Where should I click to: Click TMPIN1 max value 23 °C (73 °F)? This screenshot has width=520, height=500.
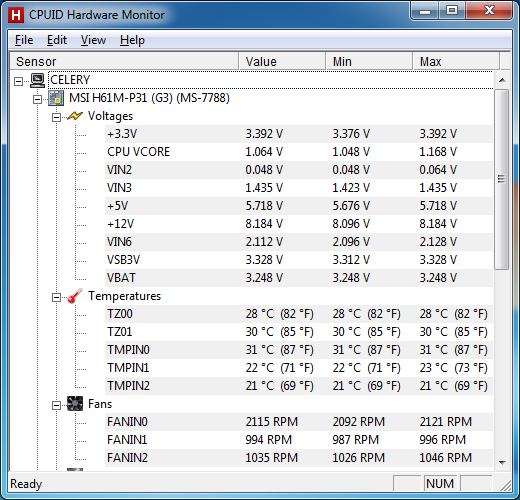point(453,368)
